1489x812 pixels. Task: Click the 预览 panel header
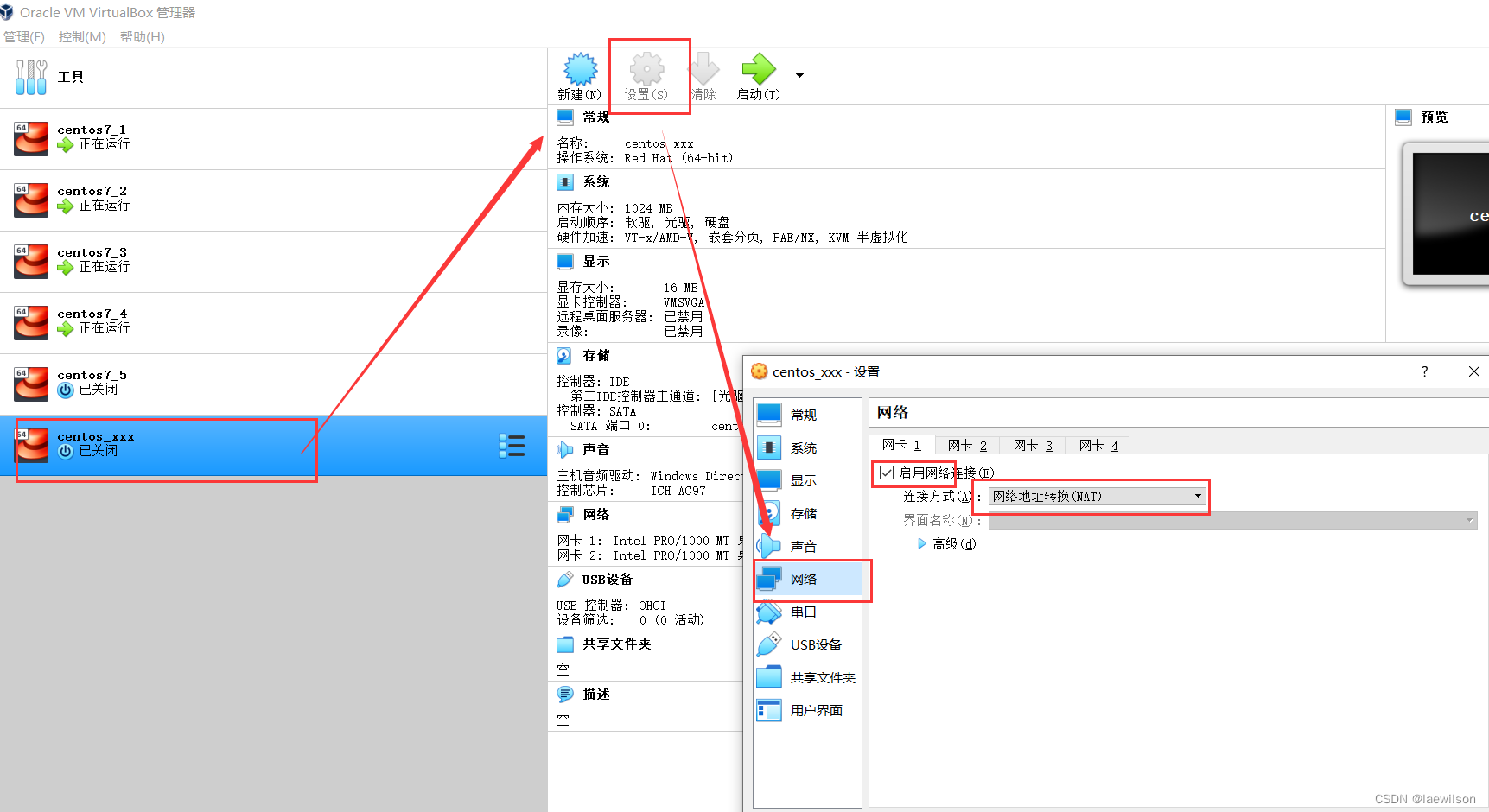tap(1435, 117)
